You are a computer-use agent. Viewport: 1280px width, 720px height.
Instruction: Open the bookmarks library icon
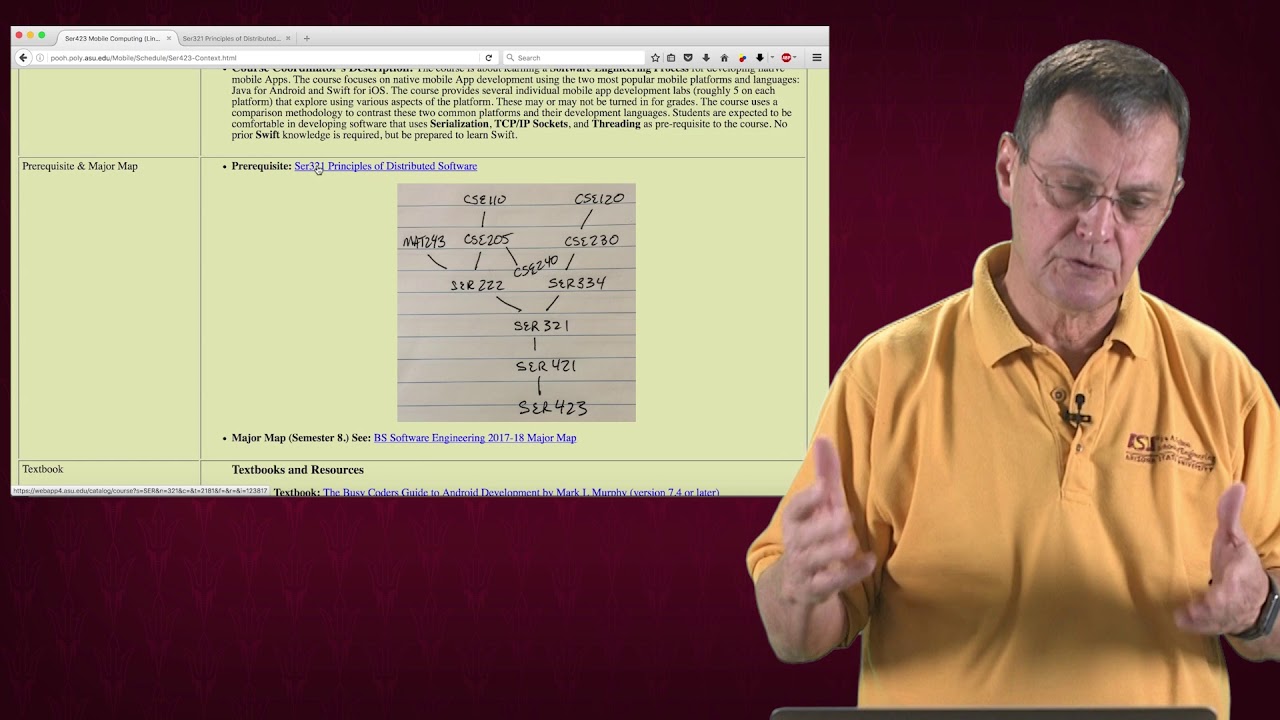pos(671,58)
